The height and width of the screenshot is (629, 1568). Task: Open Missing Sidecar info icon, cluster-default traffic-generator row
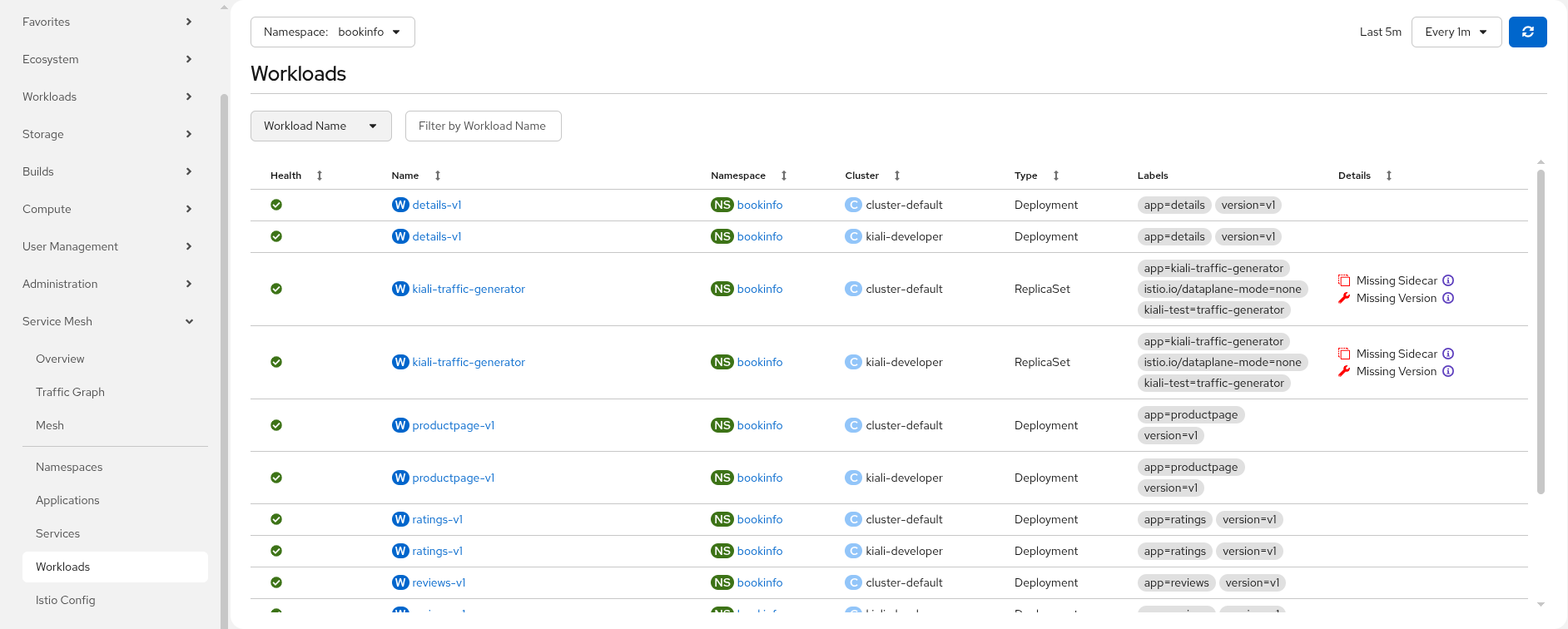[1448, 280]
